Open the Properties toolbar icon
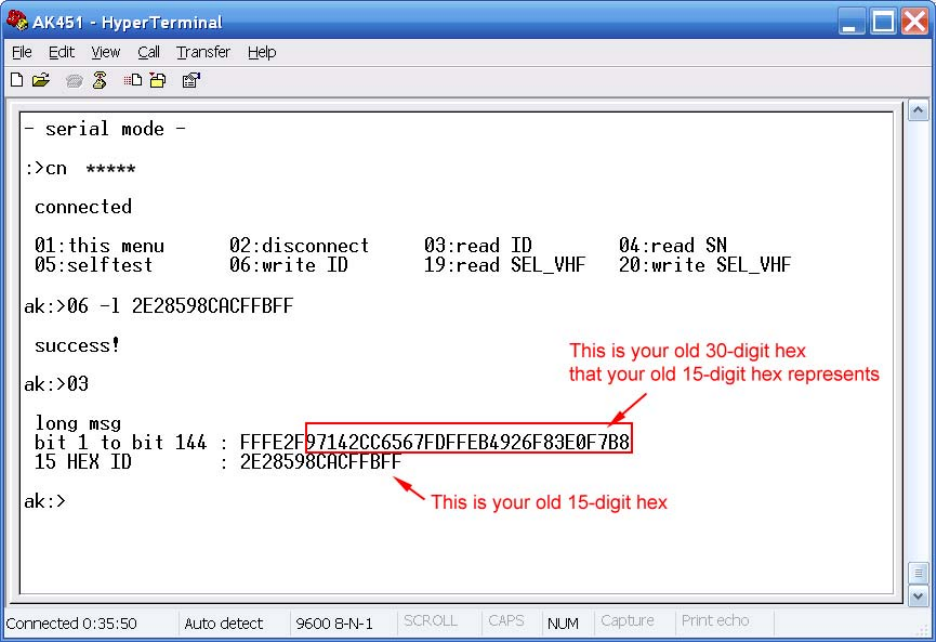This screenshot has height=642, width=936. (189, 80)
